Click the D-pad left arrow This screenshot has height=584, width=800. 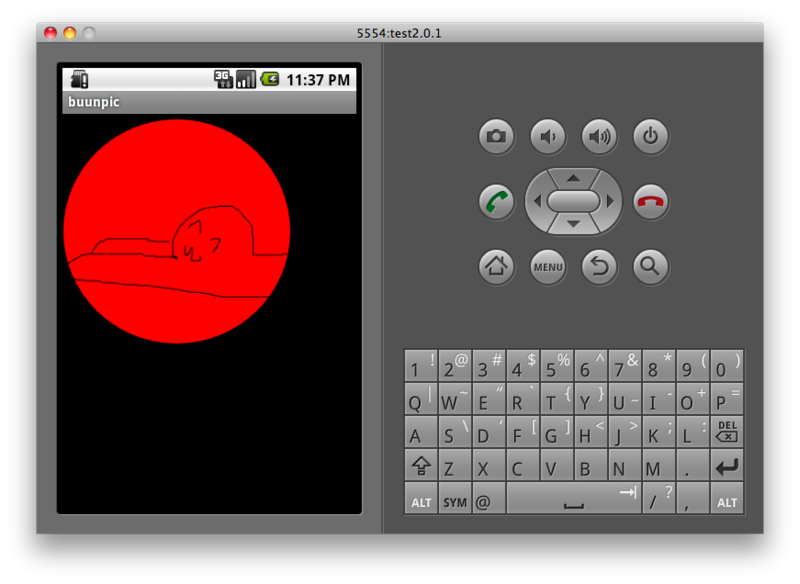[536, 201]
